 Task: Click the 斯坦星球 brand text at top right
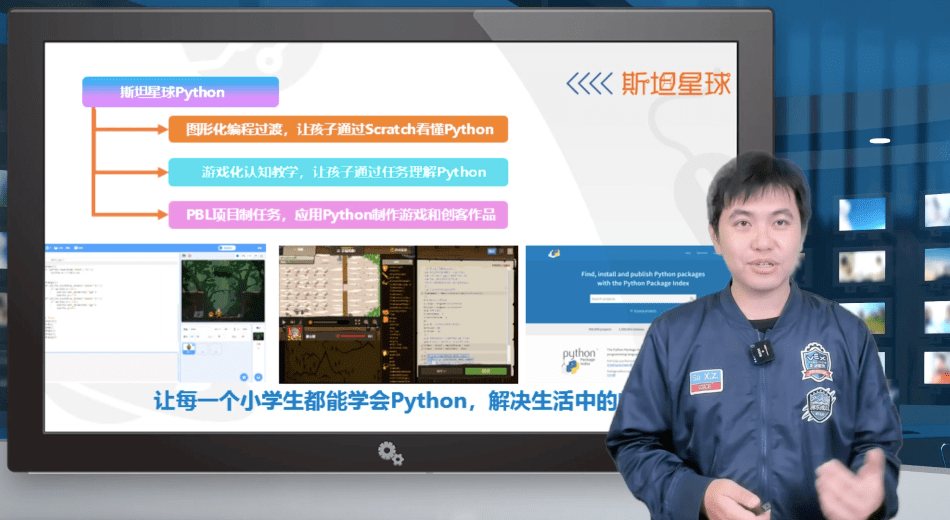pos(675,83)
